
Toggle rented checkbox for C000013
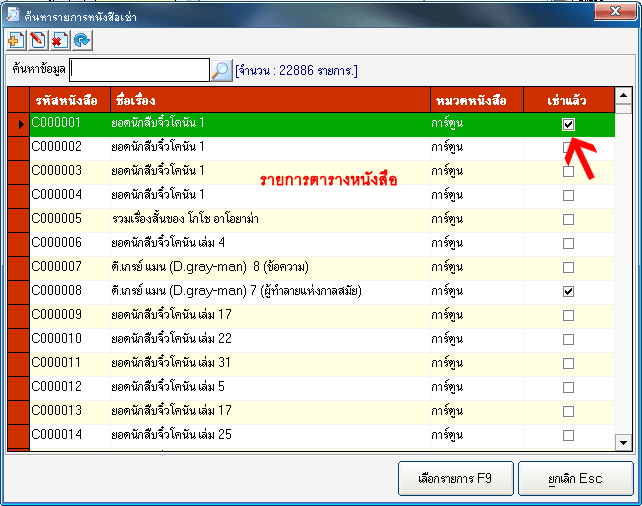(x=568, y=411)
